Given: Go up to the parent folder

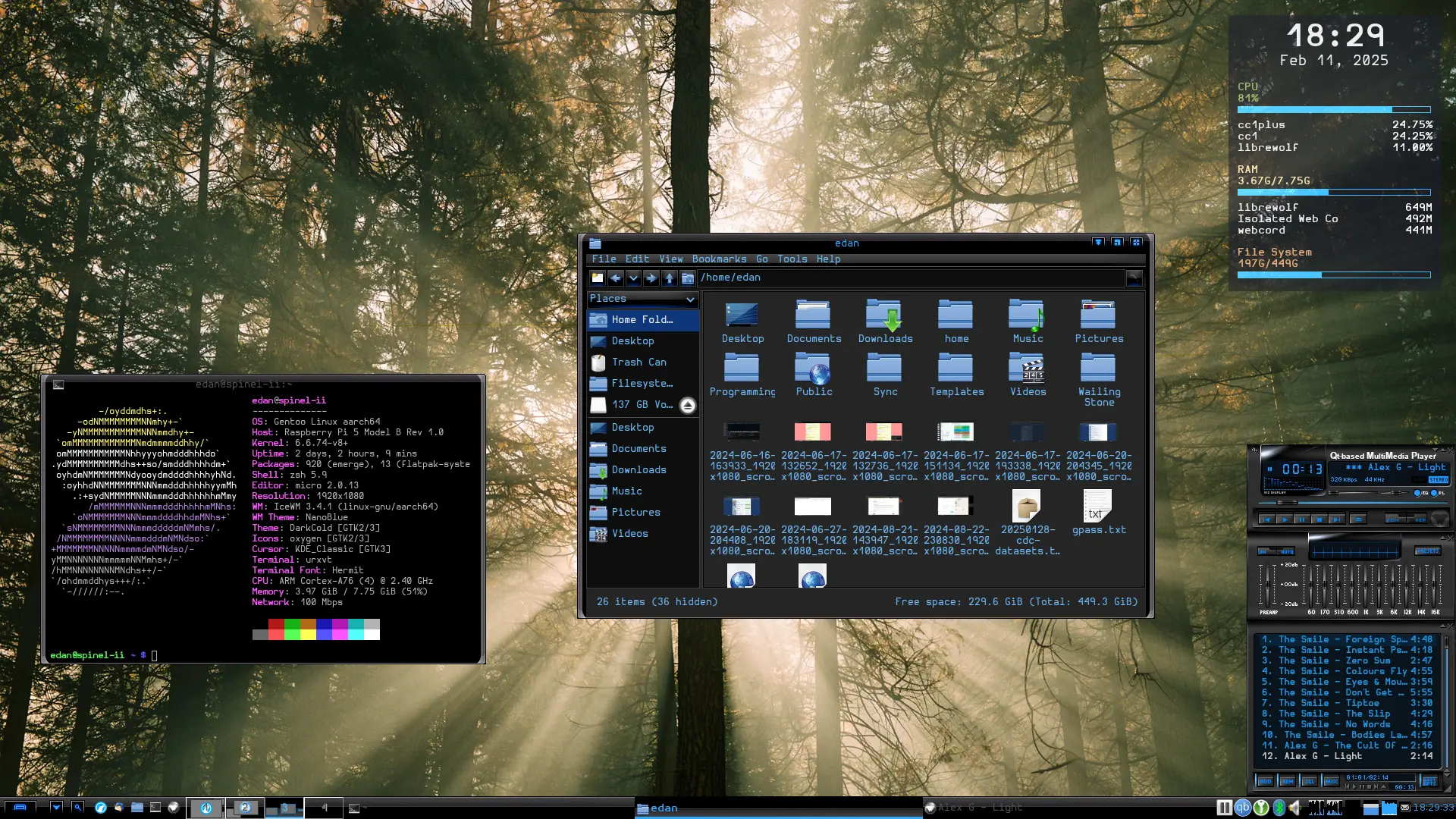Looking at the screenshot, I should click(669, 278).
